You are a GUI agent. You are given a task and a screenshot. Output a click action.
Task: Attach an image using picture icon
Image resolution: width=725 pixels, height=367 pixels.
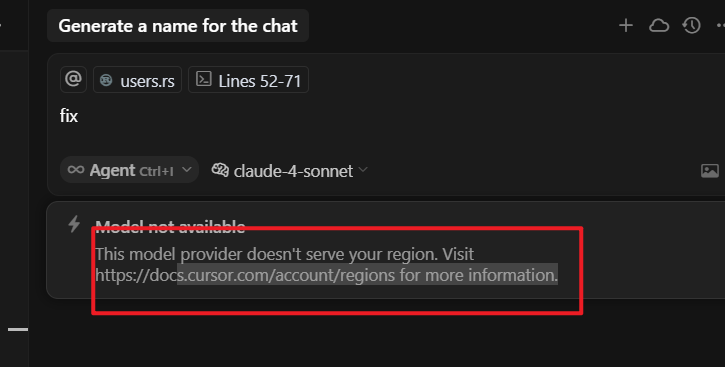pyautogui.click(x=710, y=171)
